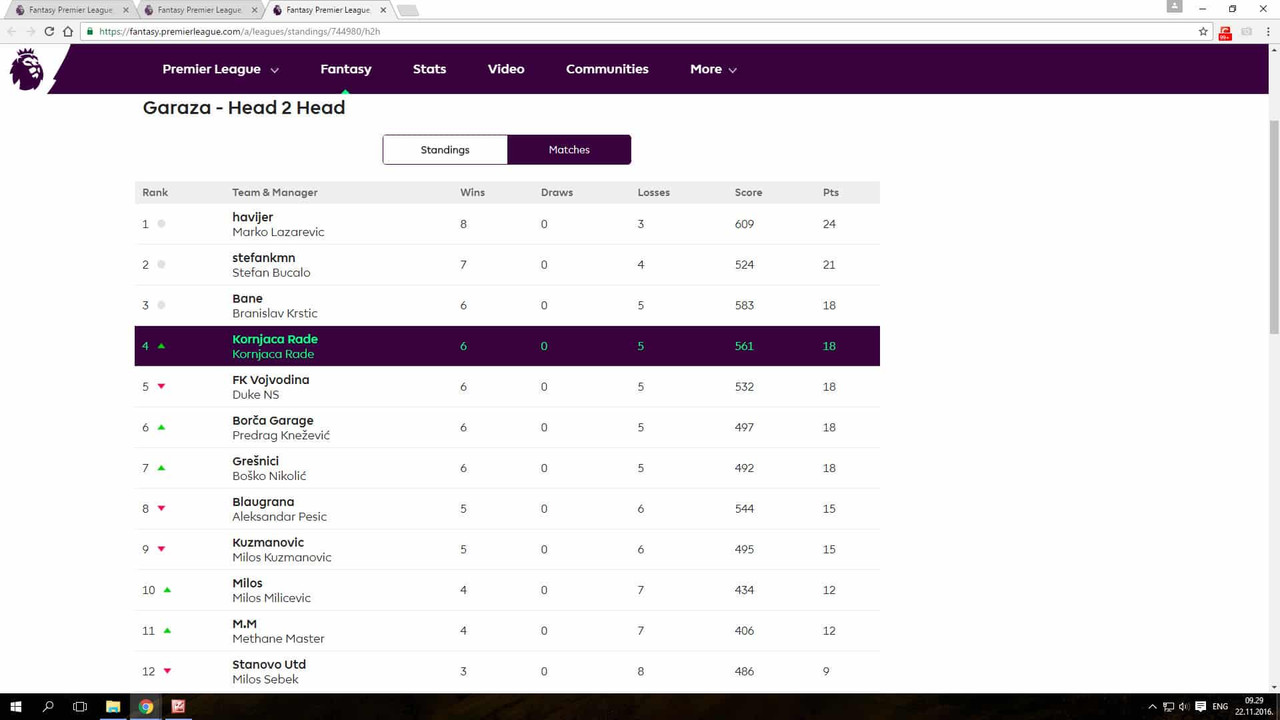
Task: Bookmark this page with the star icon
Action: coord(1204,31)
